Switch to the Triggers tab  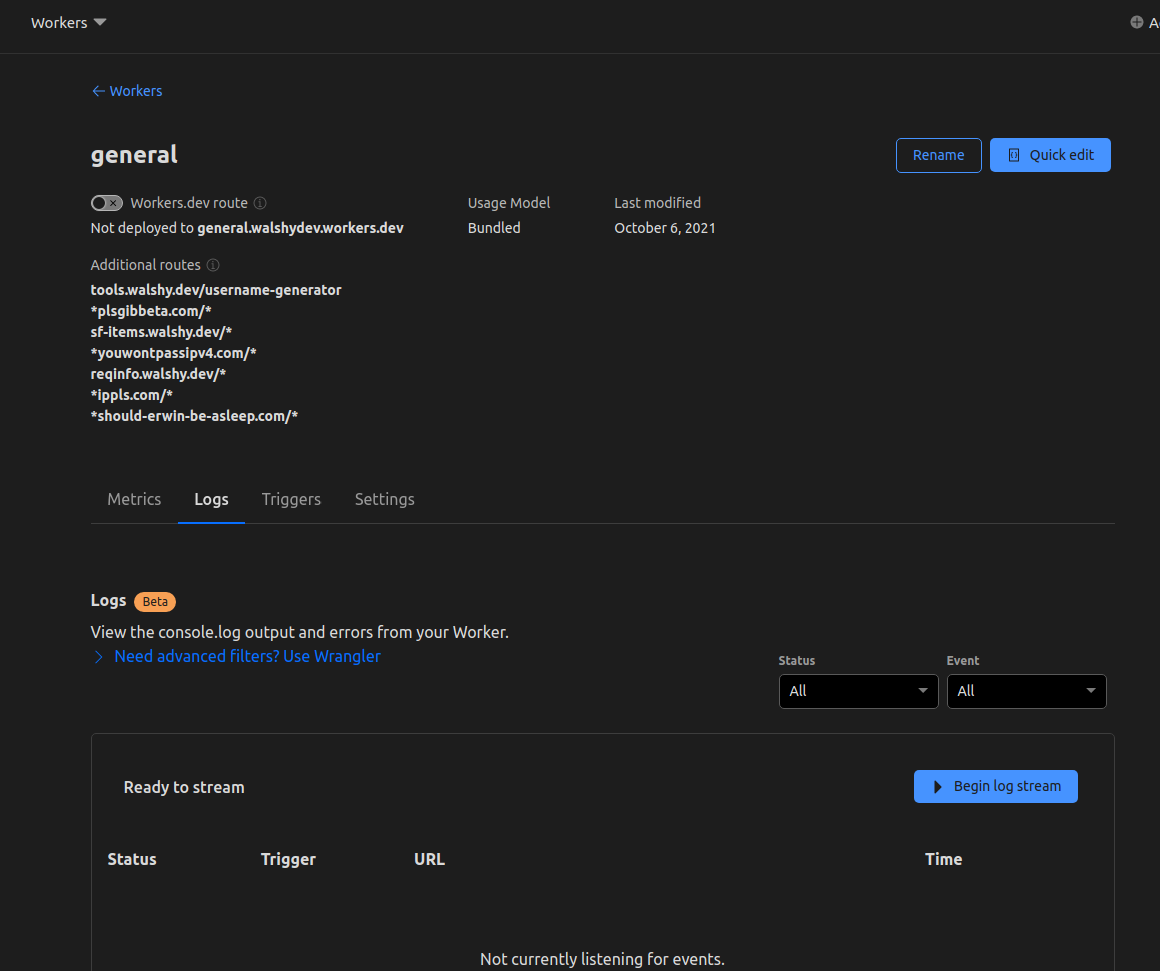click(291, 499)
